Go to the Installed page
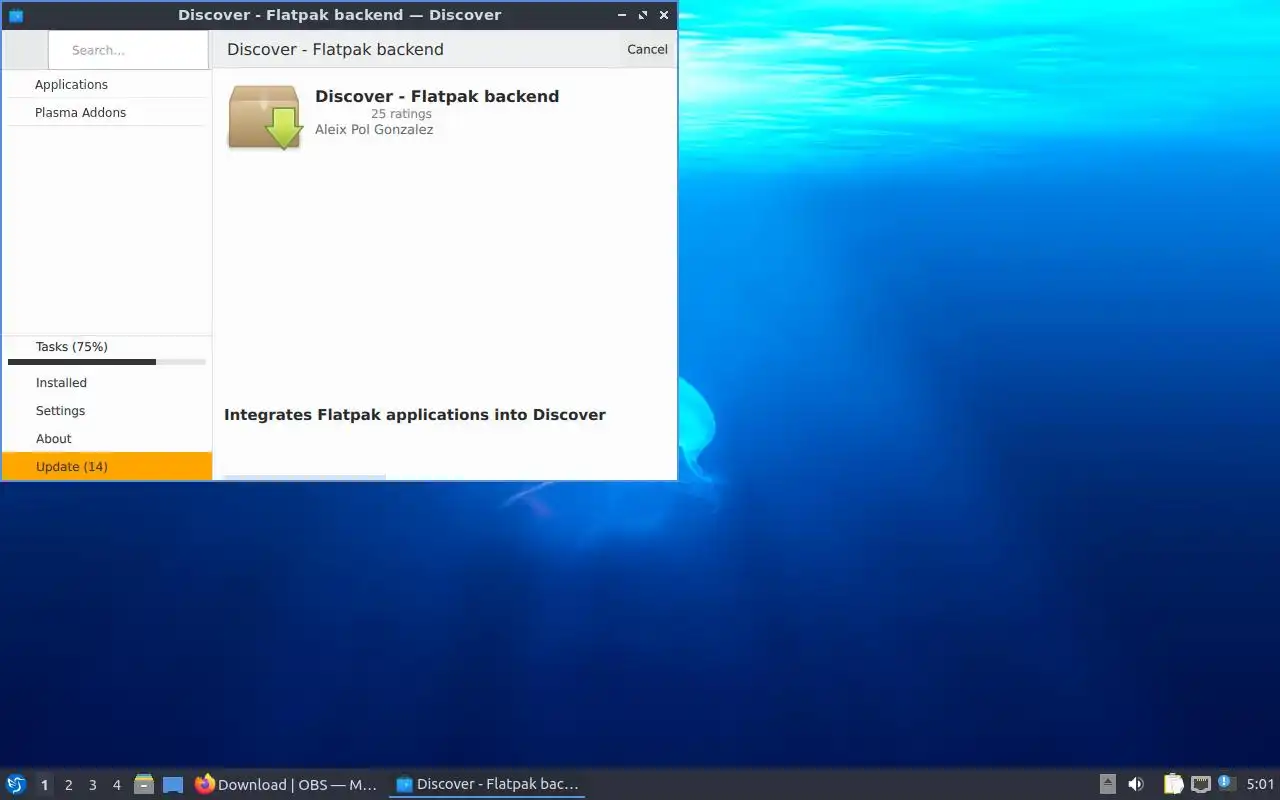1280x800 pixels. click(x=107, y=383)
